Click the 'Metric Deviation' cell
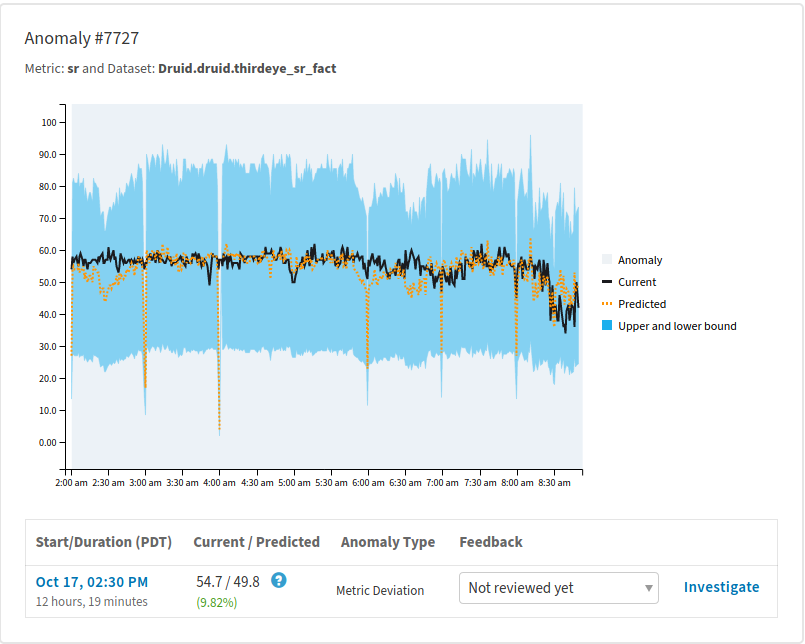 click(380, 591)
